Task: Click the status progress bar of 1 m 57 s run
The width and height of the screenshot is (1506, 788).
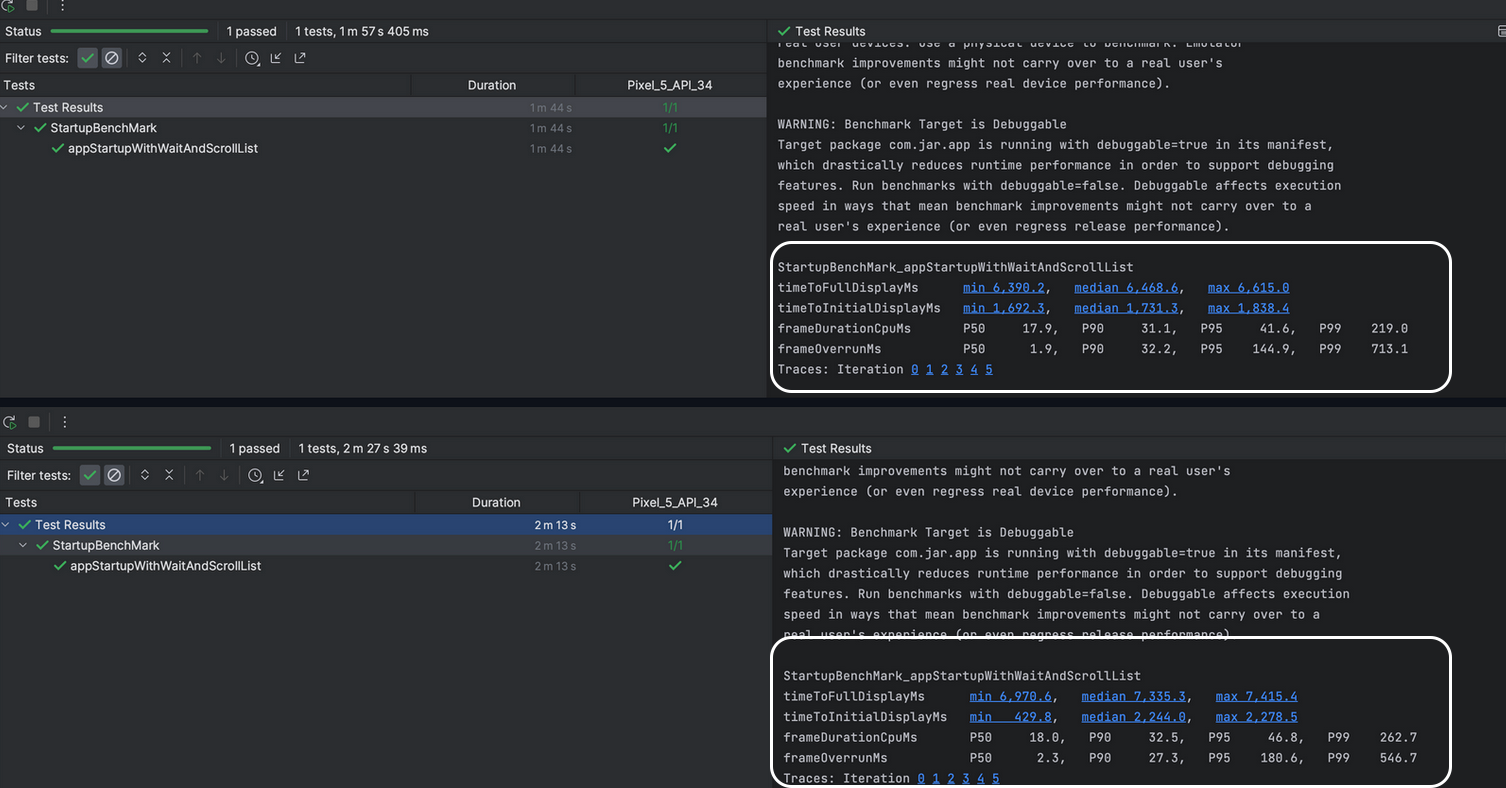Action: tap(129, 32)
